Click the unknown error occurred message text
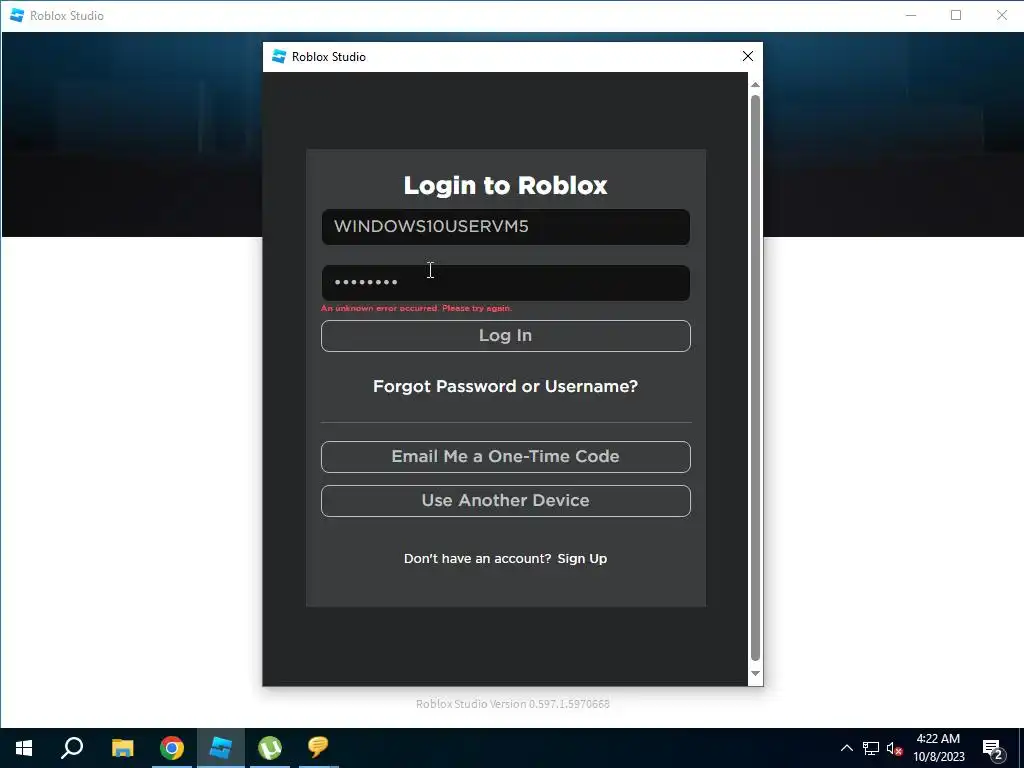This screenshot has width=1024, height=768. pyautogui.click(x=417, y=308)
